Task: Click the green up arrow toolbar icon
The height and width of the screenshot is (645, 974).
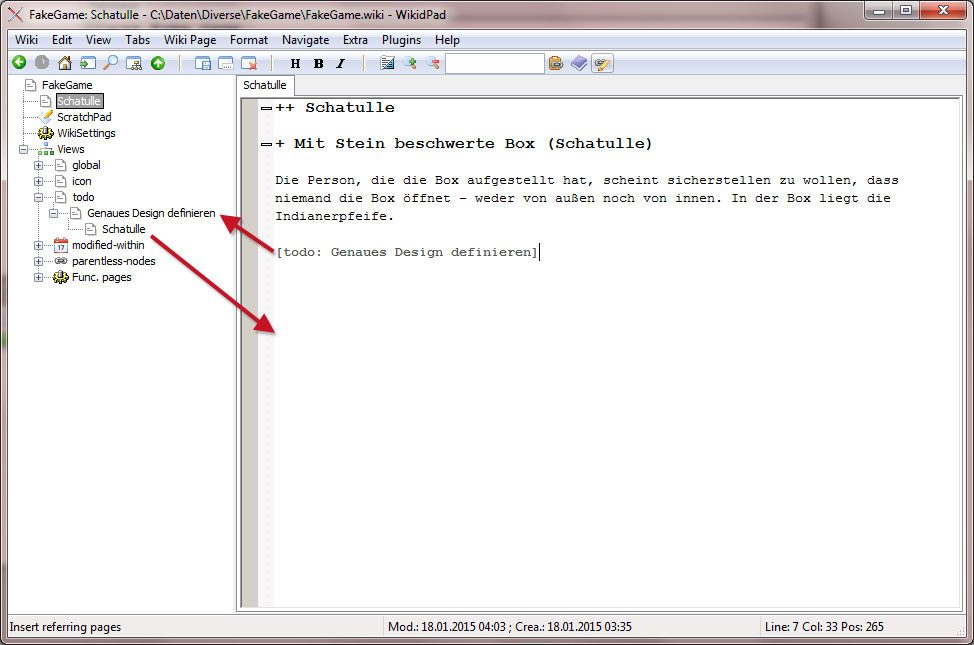Action: tap(157, 63)
